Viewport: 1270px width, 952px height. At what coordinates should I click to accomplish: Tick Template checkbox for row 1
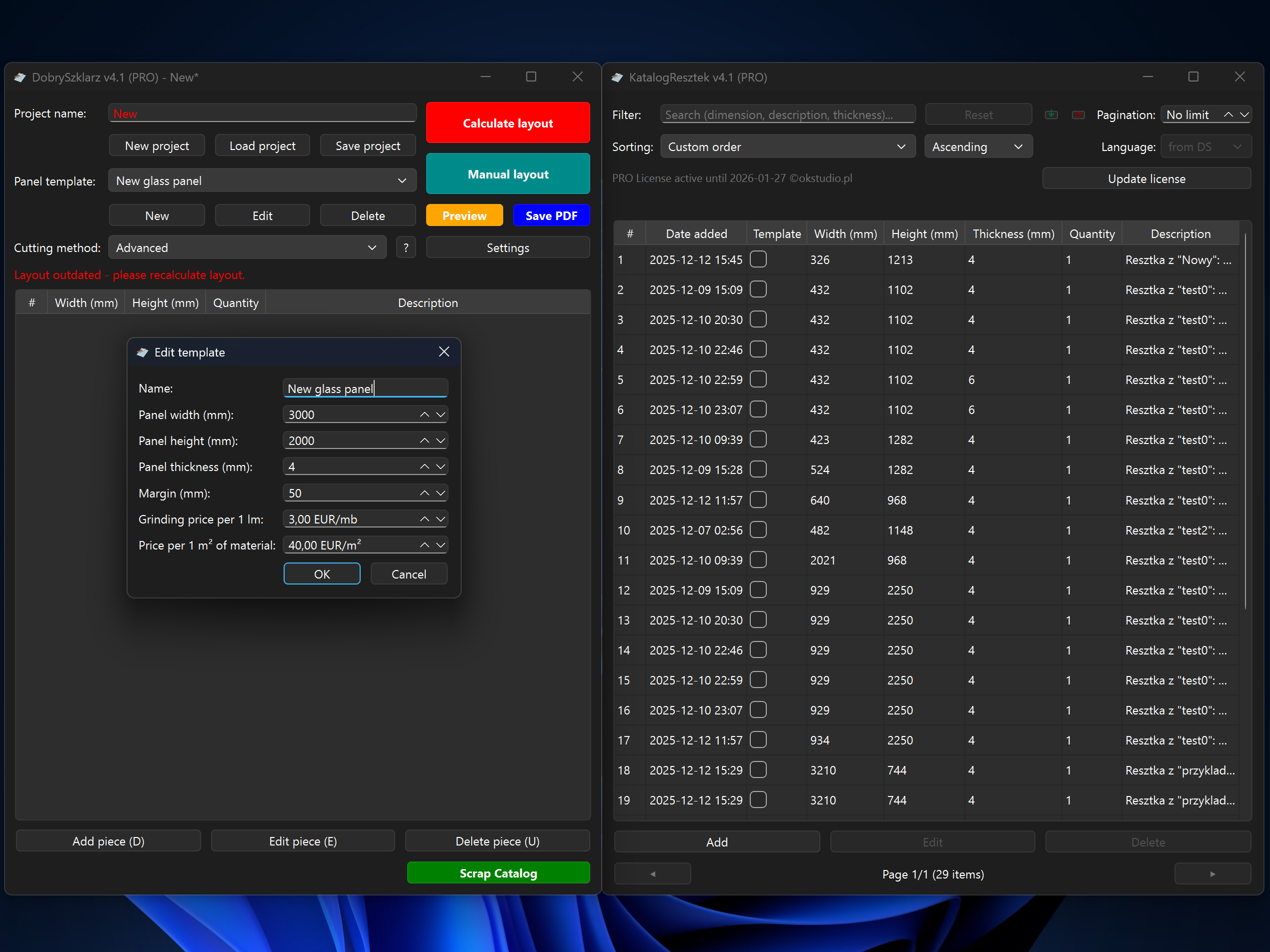coord(758,259)
